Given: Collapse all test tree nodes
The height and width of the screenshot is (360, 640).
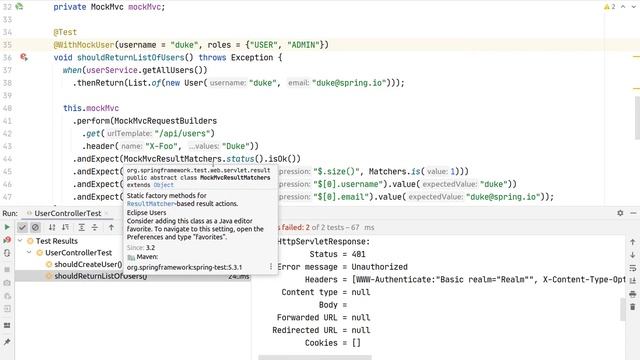Looking at the screenshot, I should pyautogui.click(x=95, y=227).
